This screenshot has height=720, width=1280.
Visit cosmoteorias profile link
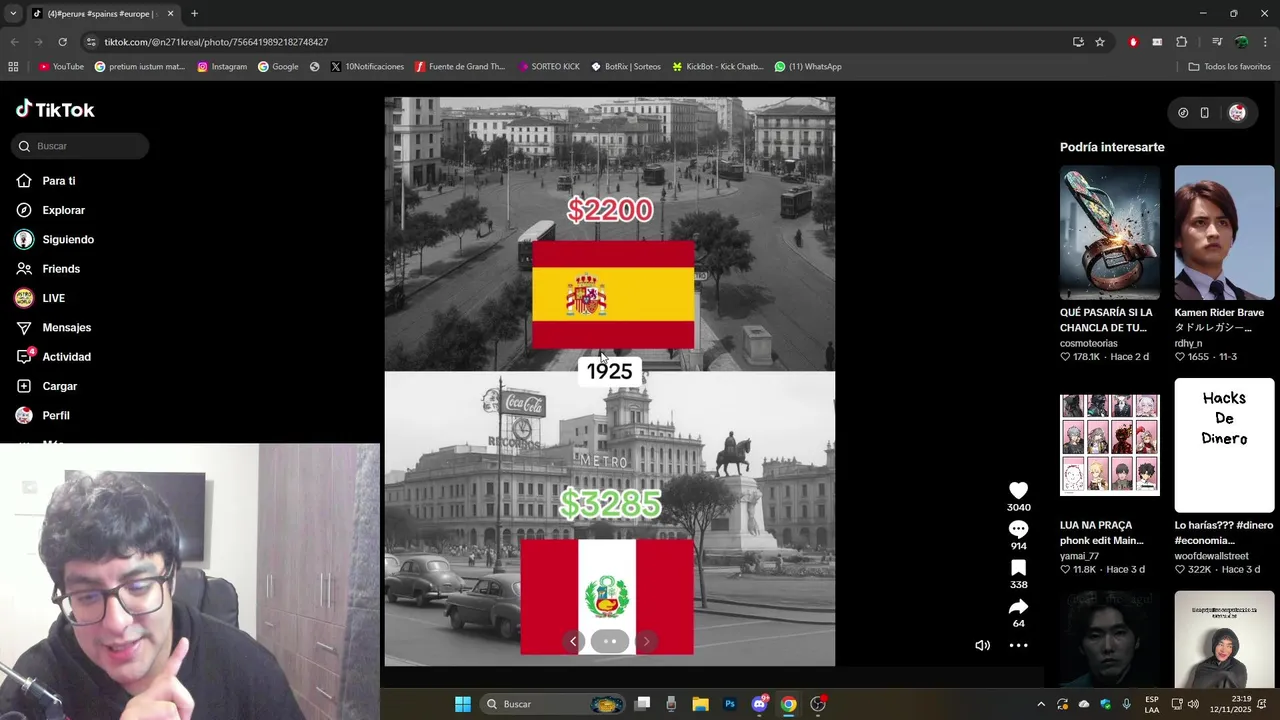[x=1089, y=343]
